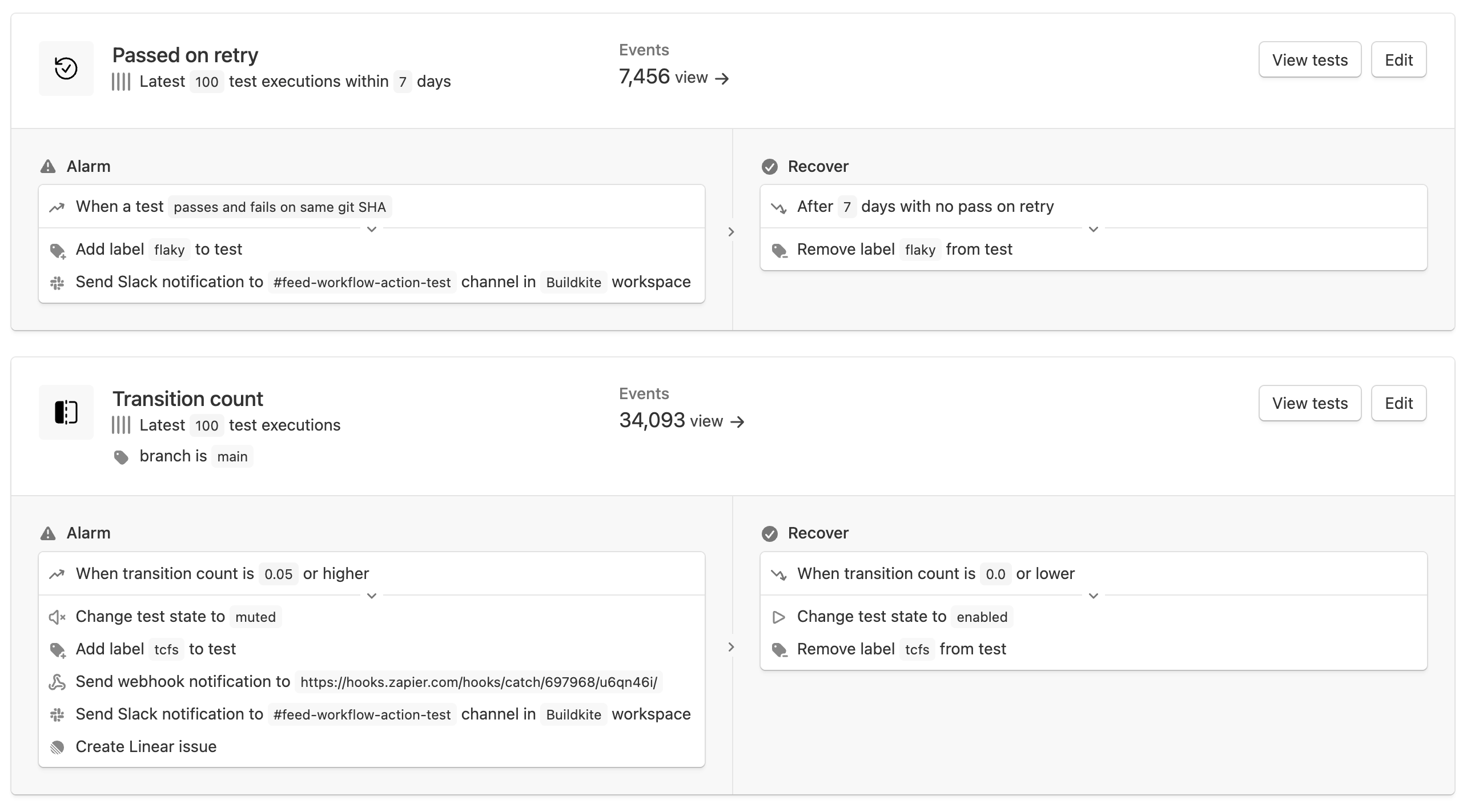Click the Recover checkmark icon

pos(770,166)
